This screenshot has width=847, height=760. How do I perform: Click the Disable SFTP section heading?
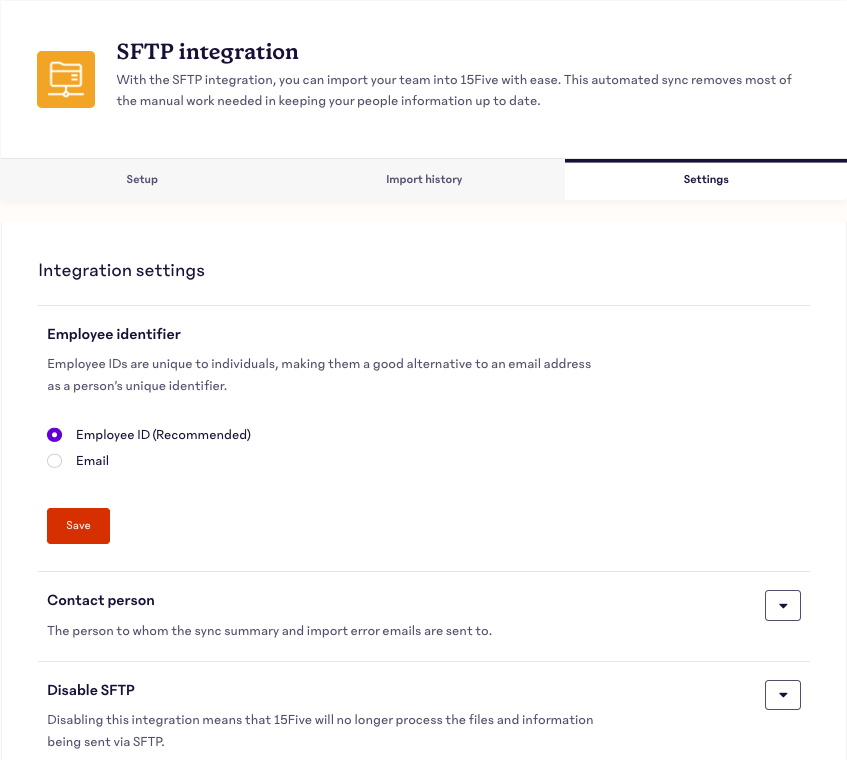[91, 690]
